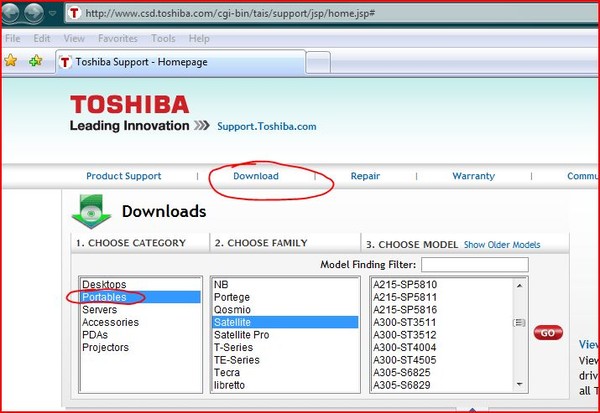Select the Toshiba Support - Homepage tab
The image size is (600, 413).
[181, 62]
